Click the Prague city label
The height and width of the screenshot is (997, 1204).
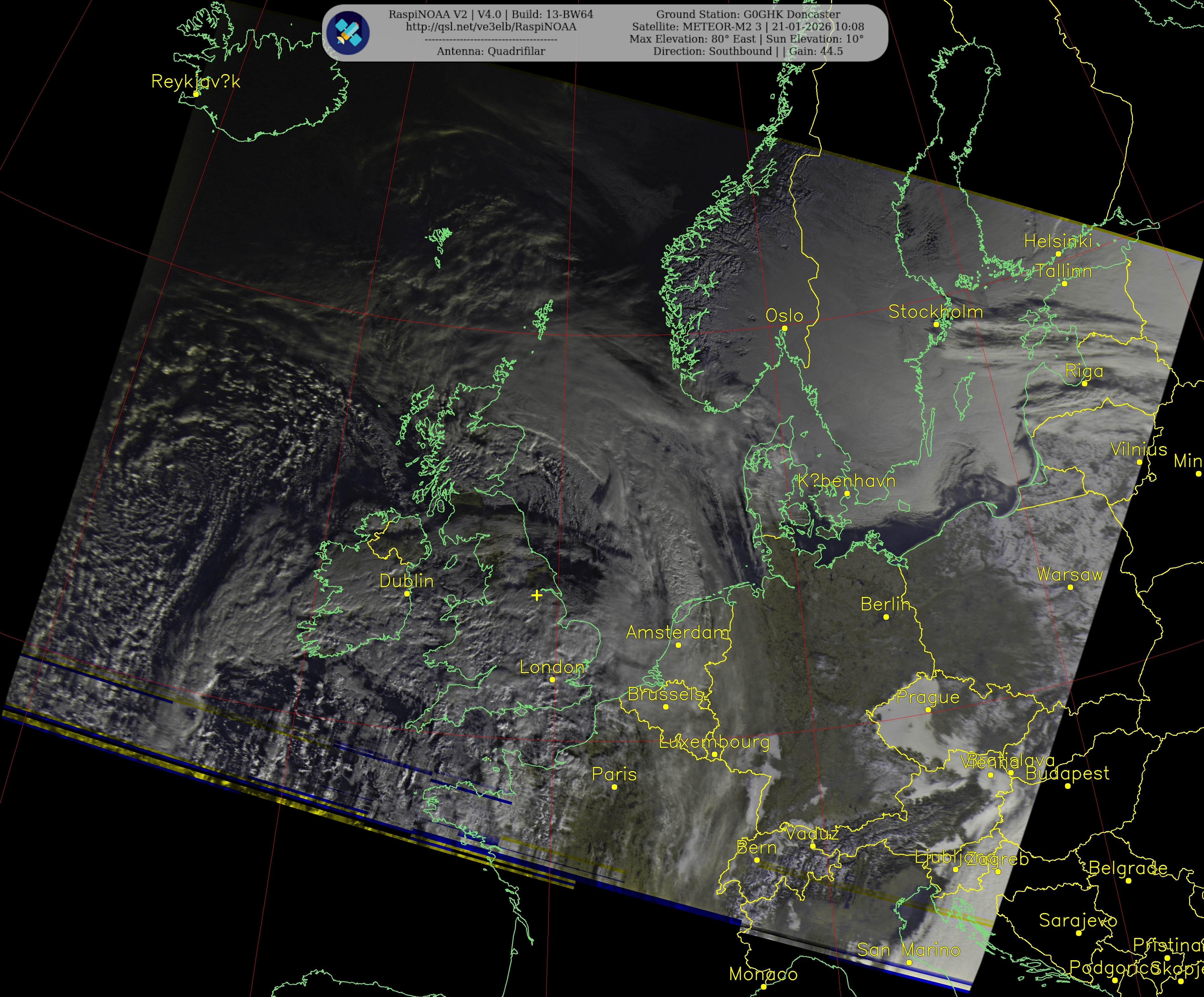928,698
